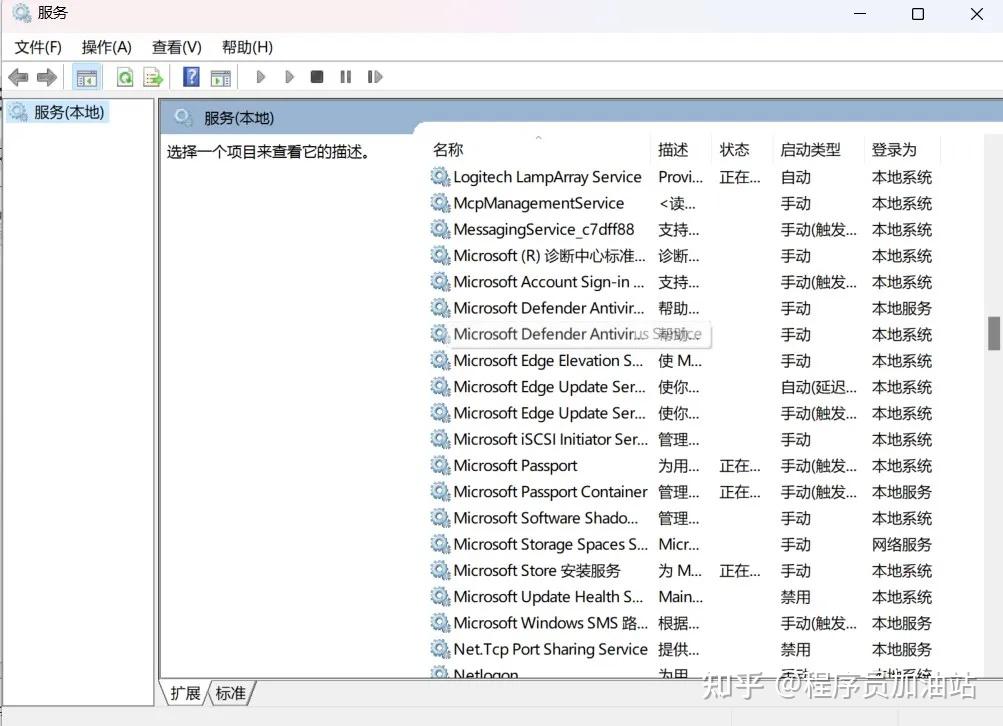The width and height of the screenshot is (1003, 726).
Task: Click 网络服务 login in Storage Spaces row
Action: pos(901,544)
